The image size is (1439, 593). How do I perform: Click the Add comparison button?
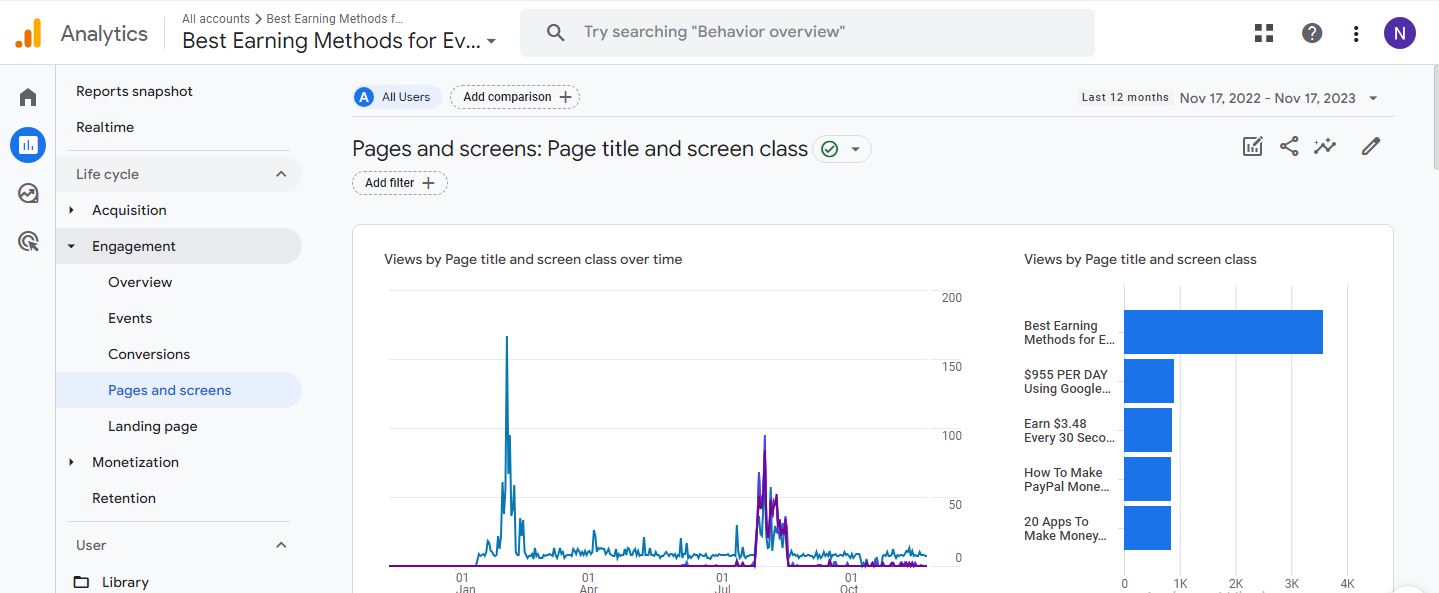tap(515, 97)
